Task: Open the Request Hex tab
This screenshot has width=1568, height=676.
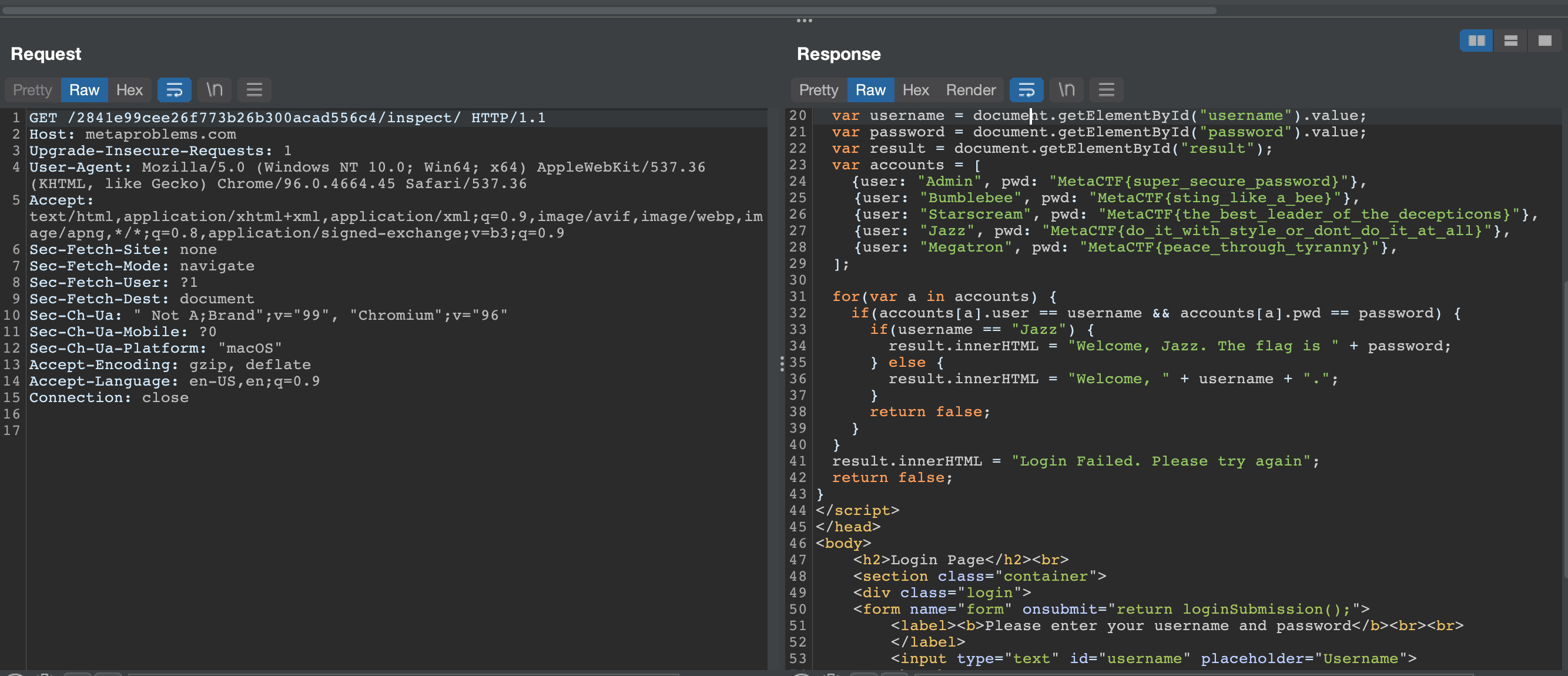Action: coord(129,90)
